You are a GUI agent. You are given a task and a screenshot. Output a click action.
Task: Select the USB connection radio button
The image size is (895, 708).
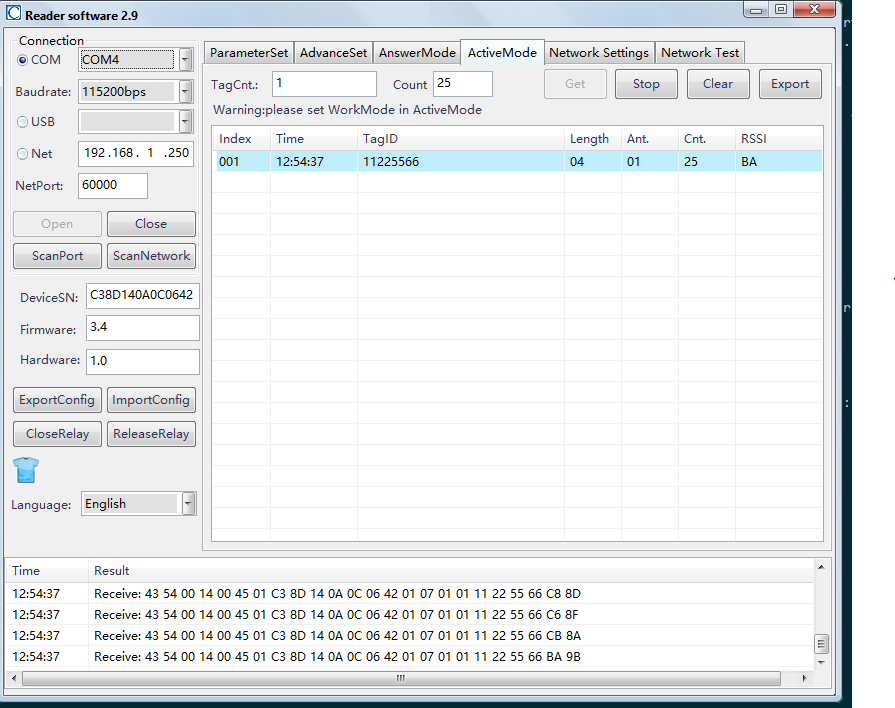[x=23, y=122]
